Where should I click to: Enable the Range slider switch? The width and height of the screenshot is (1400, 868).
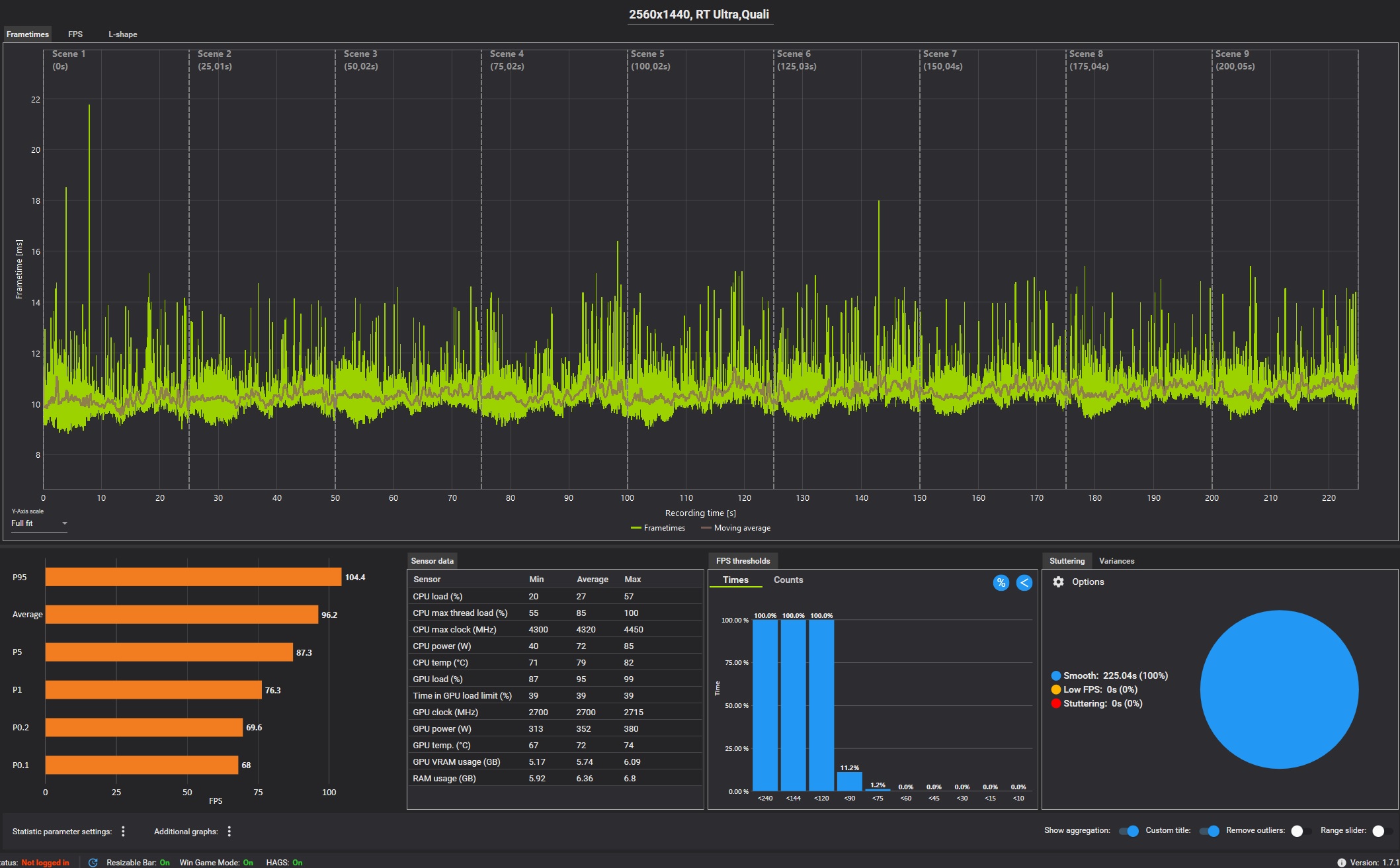[1381, 831]
